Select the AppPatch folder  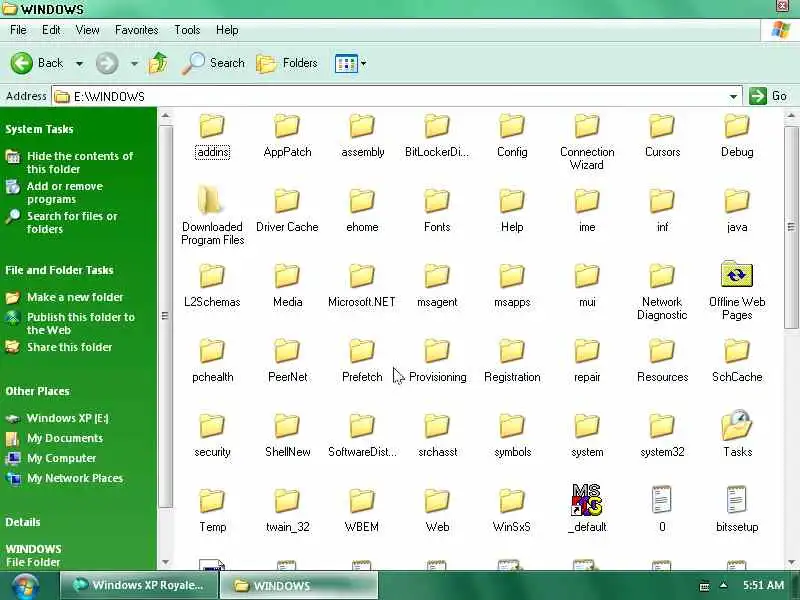coord(287,137)
